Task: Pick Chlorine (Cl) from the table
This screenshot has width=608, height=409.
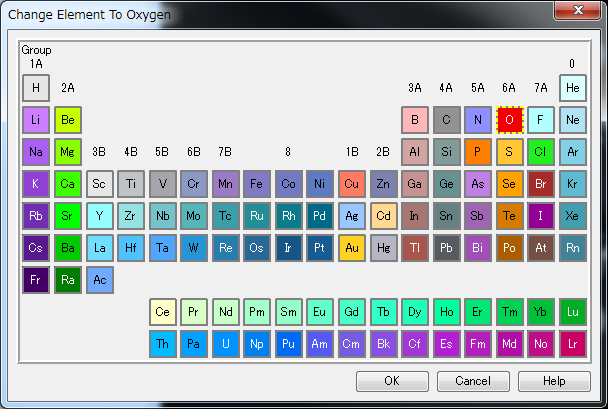Action: (x=541, y=152)
